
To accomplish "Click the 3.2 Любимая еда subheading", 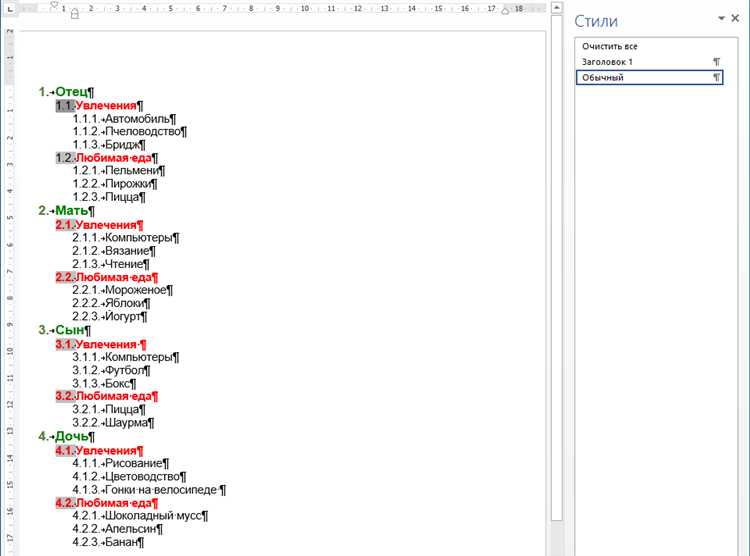I will [107, 396].
